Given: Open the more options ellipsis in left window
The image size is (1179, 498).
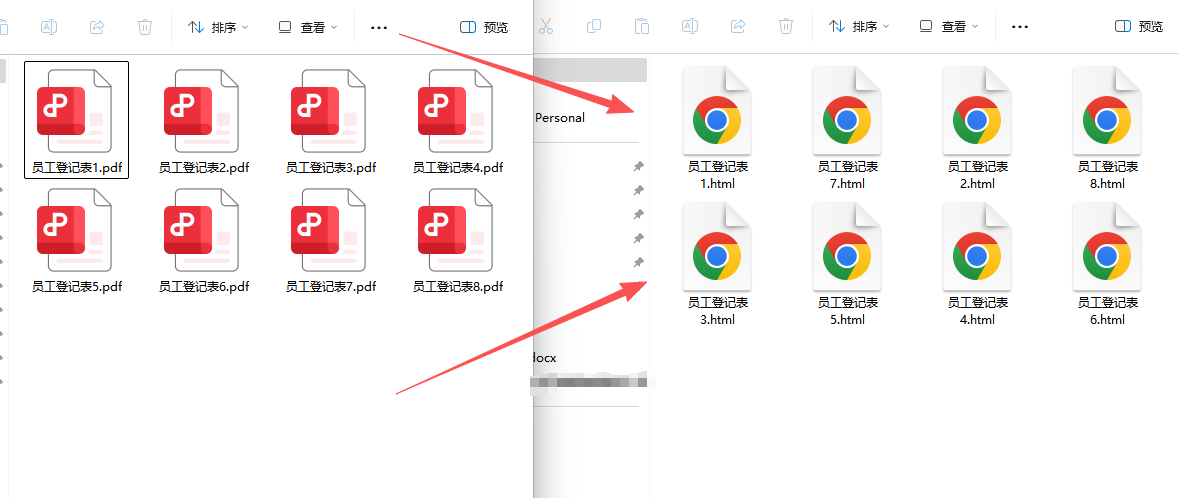Looking at the screenshot, I should 379,27.
